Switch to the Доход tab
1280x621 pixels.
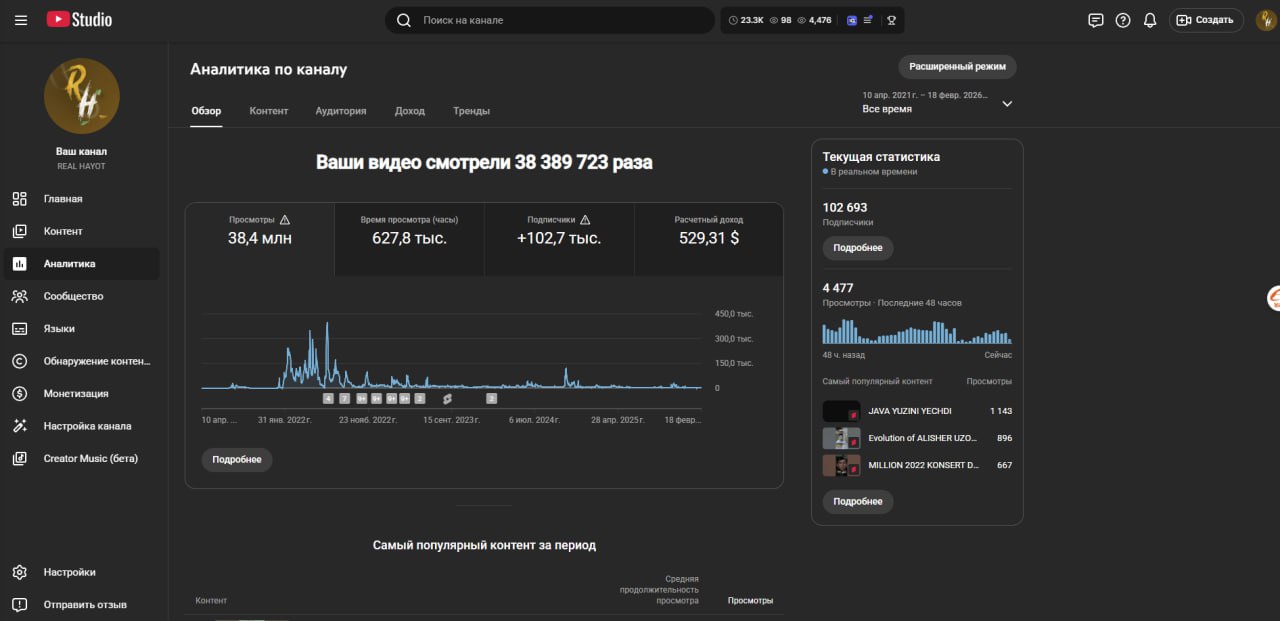(x=409, y=111)
